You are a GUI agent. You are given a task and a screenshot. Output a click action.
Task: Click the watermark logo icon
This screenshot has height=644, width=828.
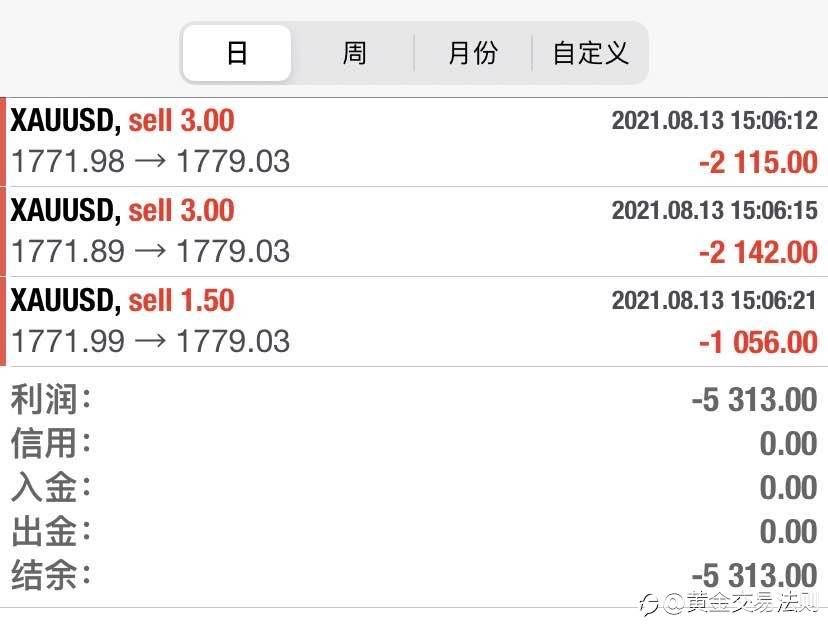pos(650,603)
